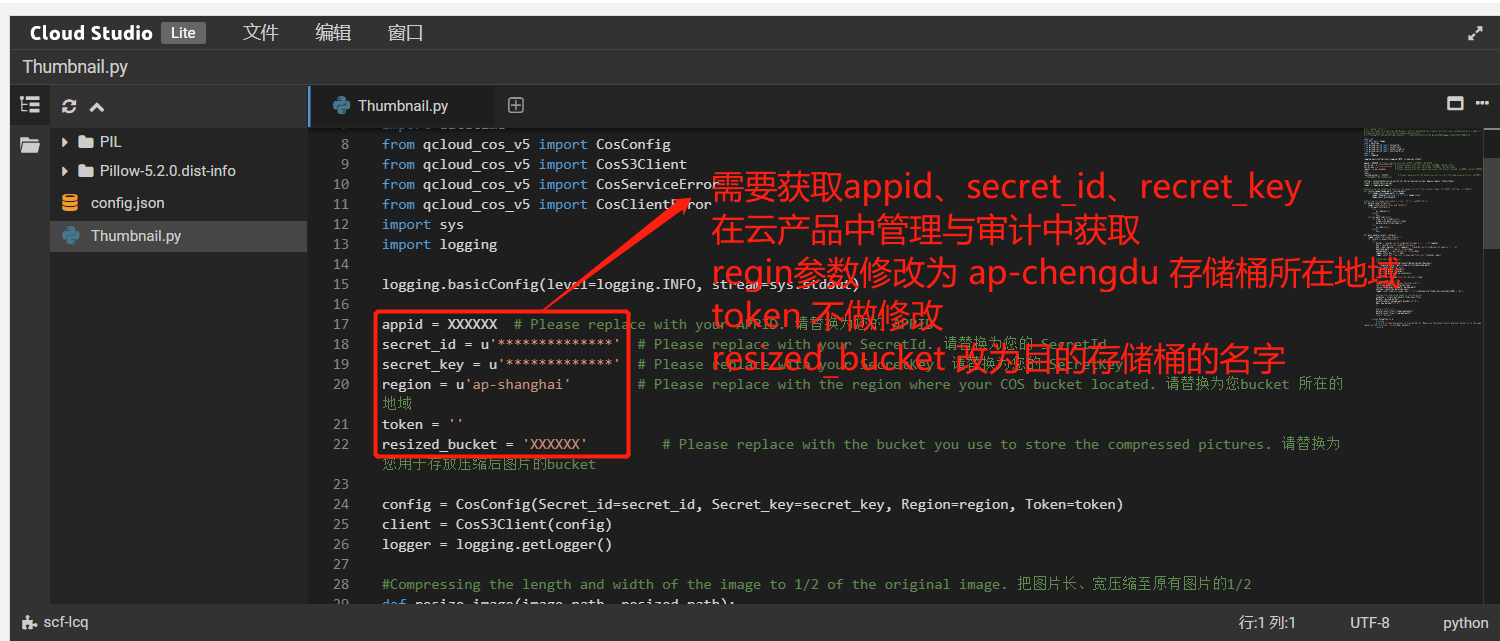Open the 编辑 menu
This screenshot has height=641, width=1500.
pyautogui.click(x=333, y=33)
